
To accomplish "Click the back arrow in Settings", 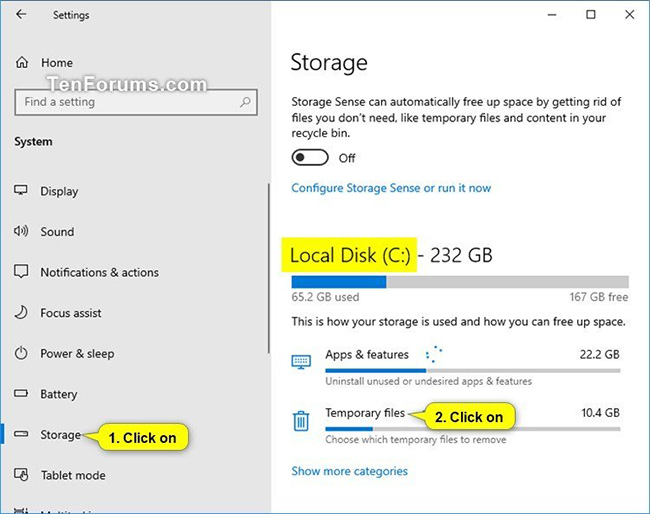I will click(x=22, y=15).
